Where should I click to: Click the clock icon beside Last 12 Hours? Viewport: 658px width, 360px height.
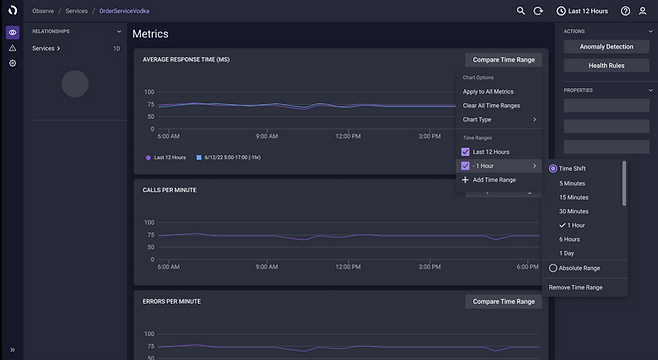[561, 11]
